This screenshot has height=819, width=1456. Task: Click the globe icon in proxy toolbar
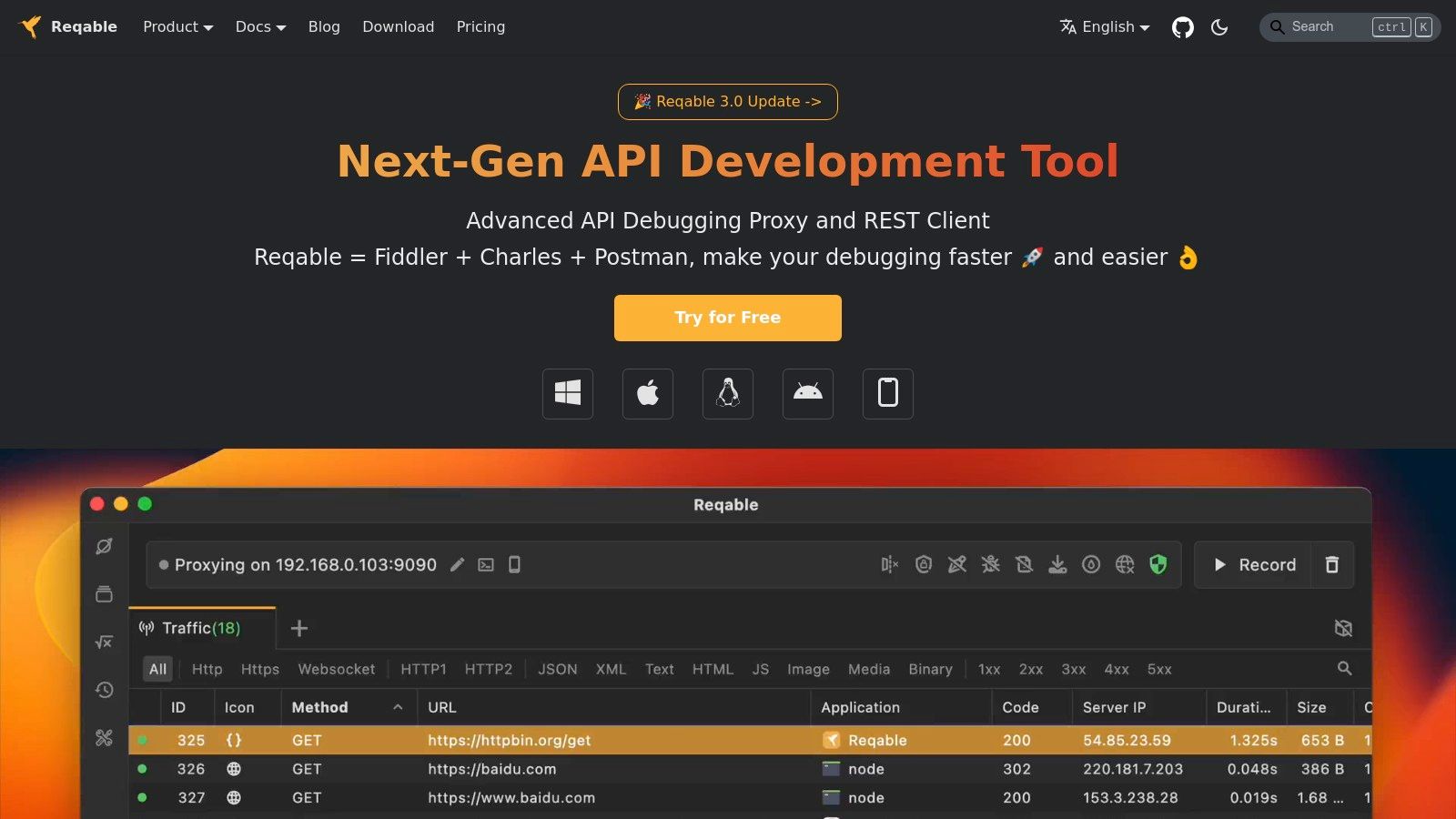coord(1125,565)
